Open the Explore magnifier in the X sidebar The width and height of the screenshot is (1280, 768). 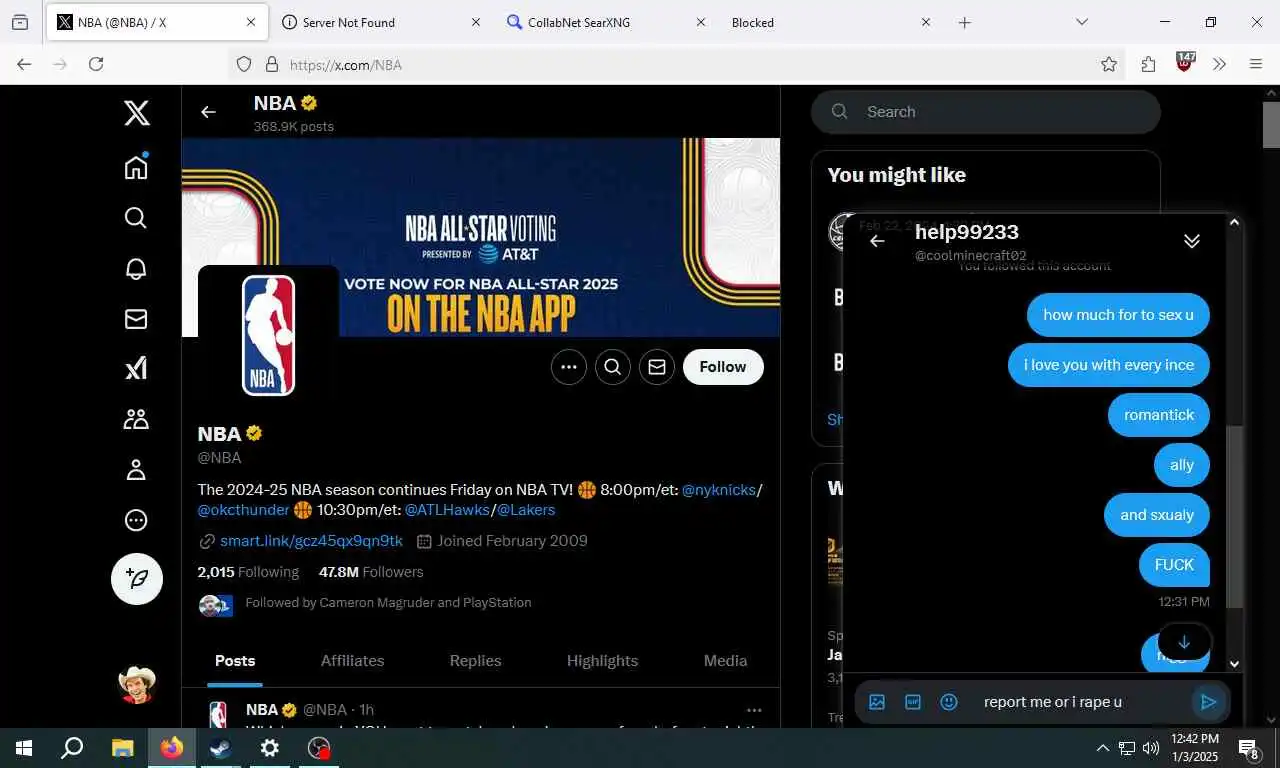coord(136,218)
